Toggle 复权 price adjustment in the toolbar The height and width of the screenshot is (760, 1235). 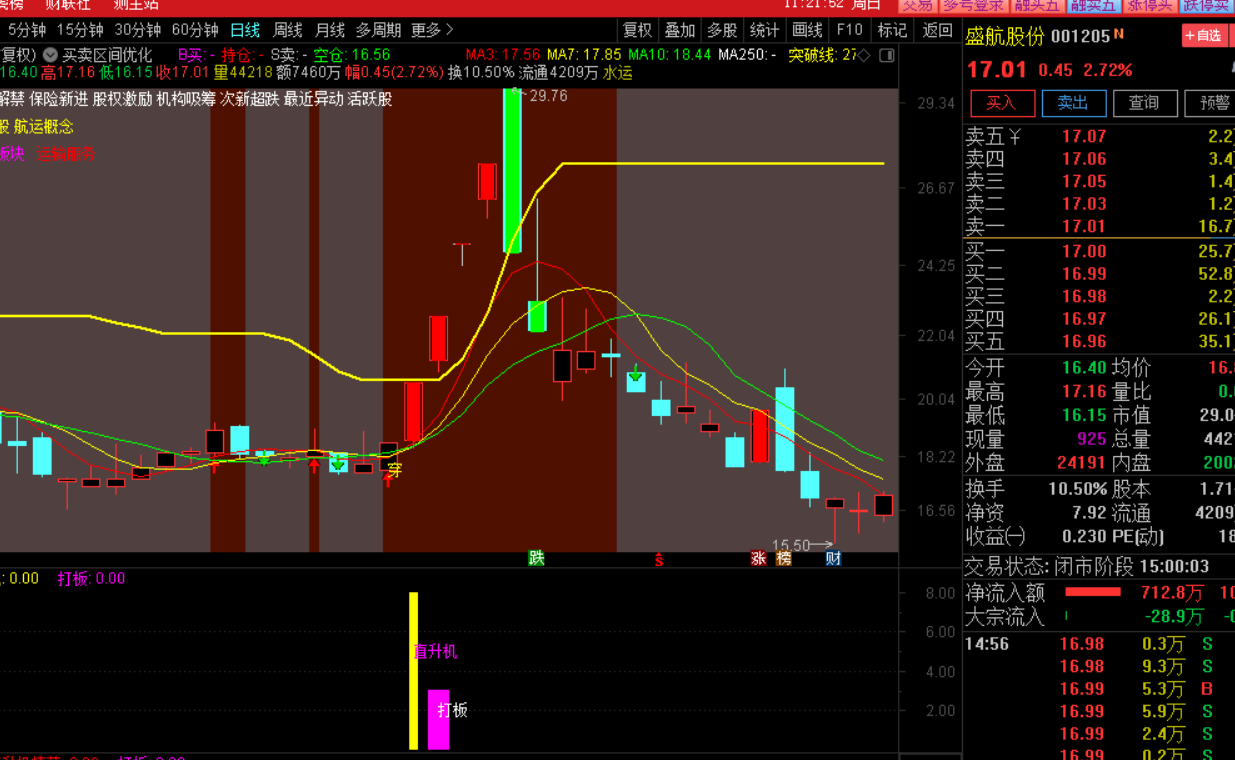[637, 30]
